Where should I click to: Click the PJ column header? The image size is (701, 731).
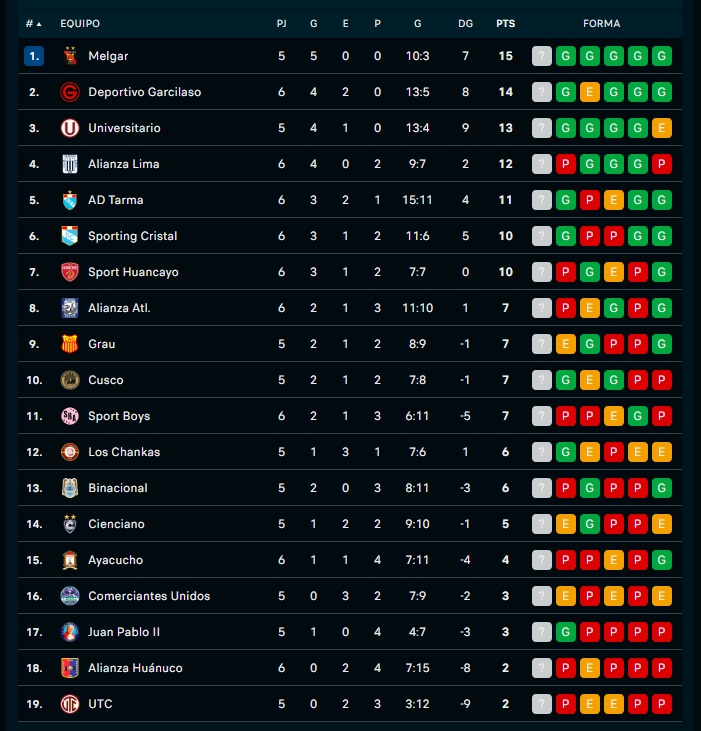tap(282, 23)
